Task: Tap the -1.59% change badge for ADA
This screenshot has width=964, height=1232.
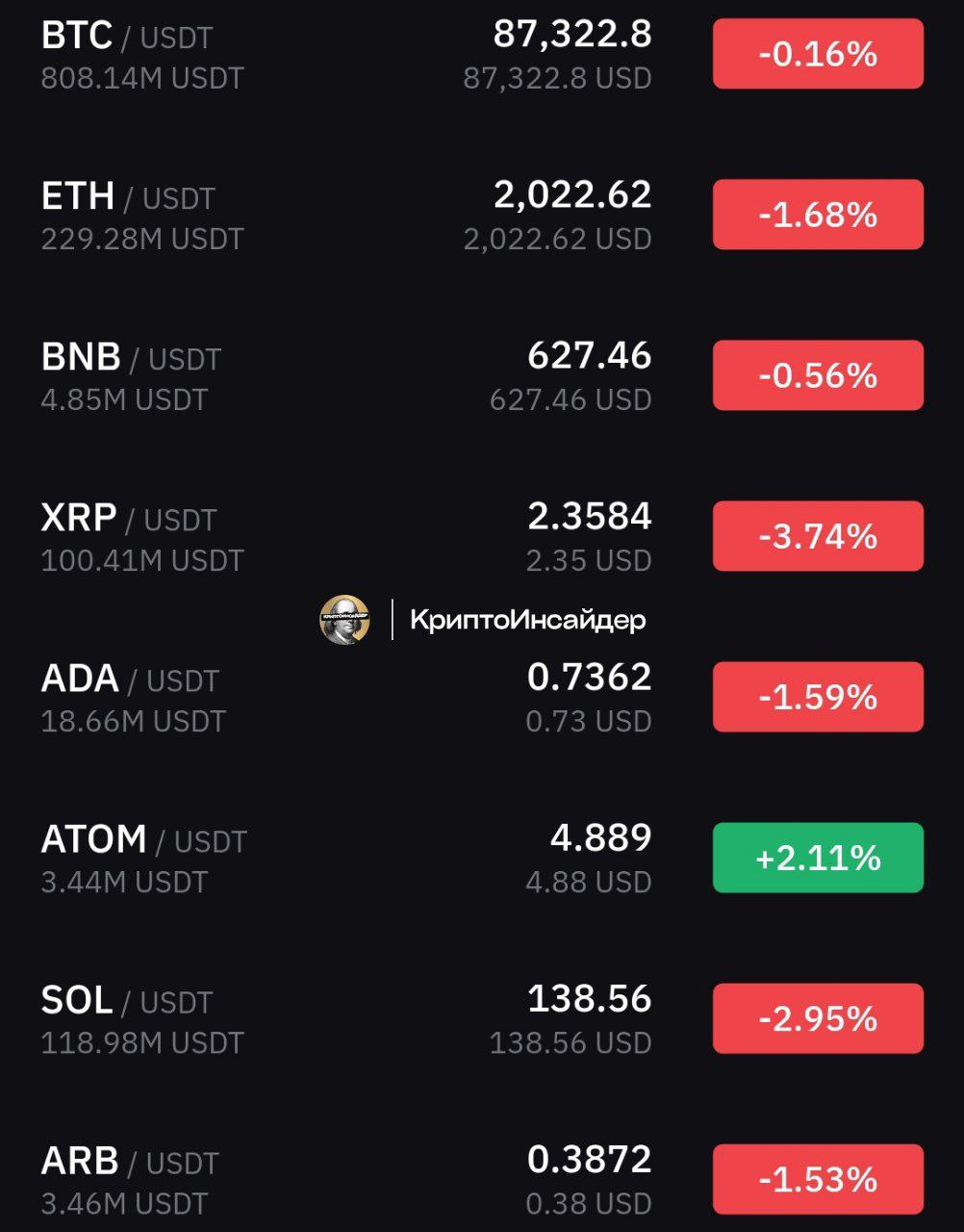Action: tap(818, 697)
